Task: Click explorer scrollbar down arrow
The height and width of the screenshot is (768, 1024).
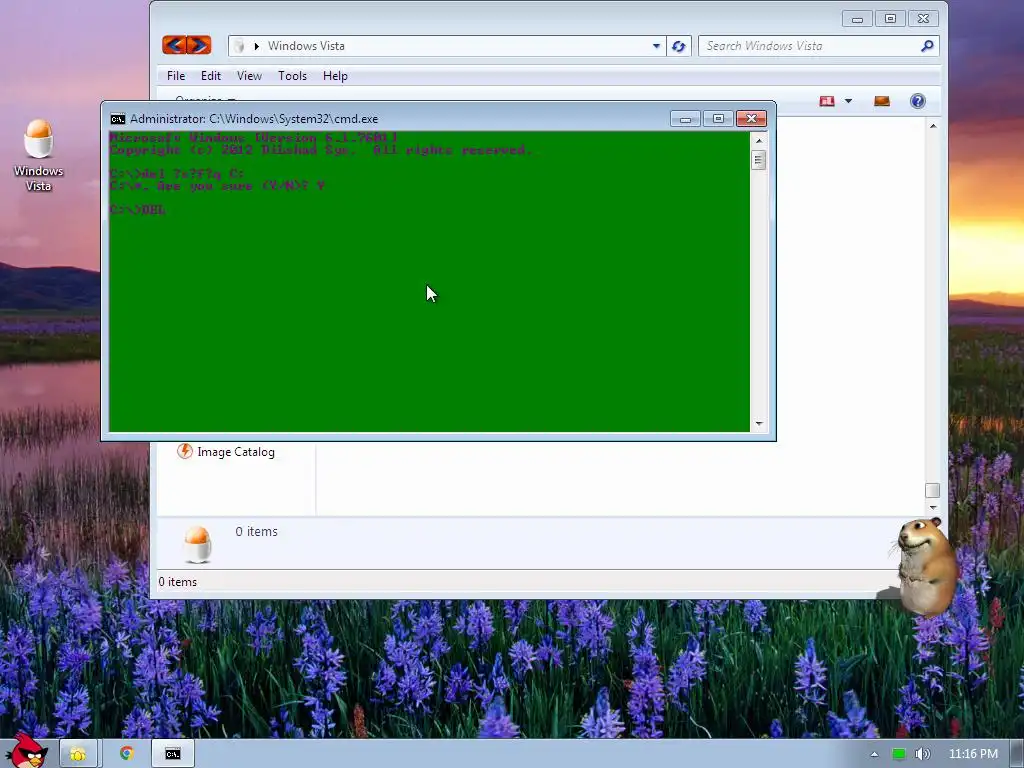Action: (x=933, y=507)
